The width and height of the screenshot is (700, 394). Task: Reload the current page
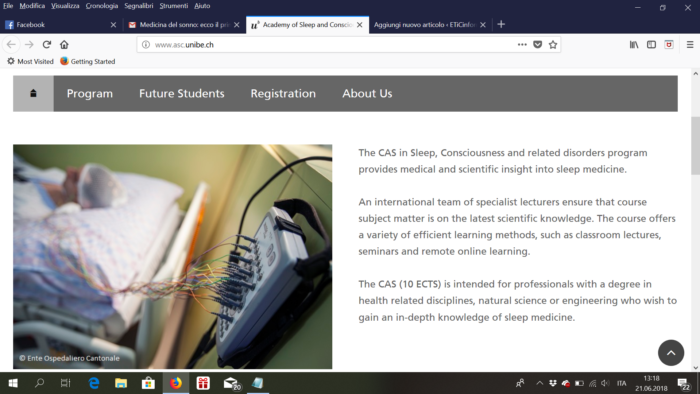(46, 45)
